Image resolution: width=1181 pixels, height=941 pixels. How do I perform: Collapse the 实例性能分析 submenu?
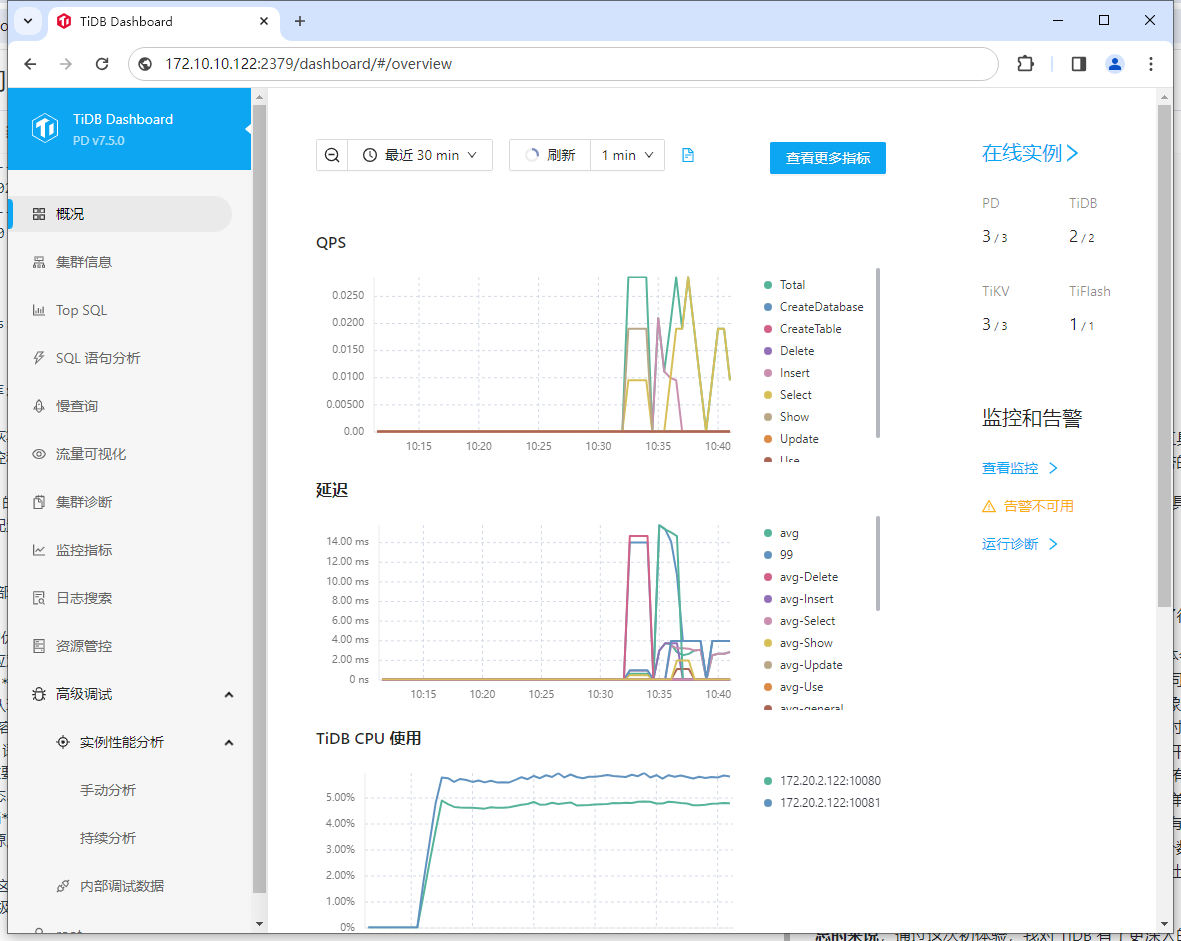pos(229,742)
